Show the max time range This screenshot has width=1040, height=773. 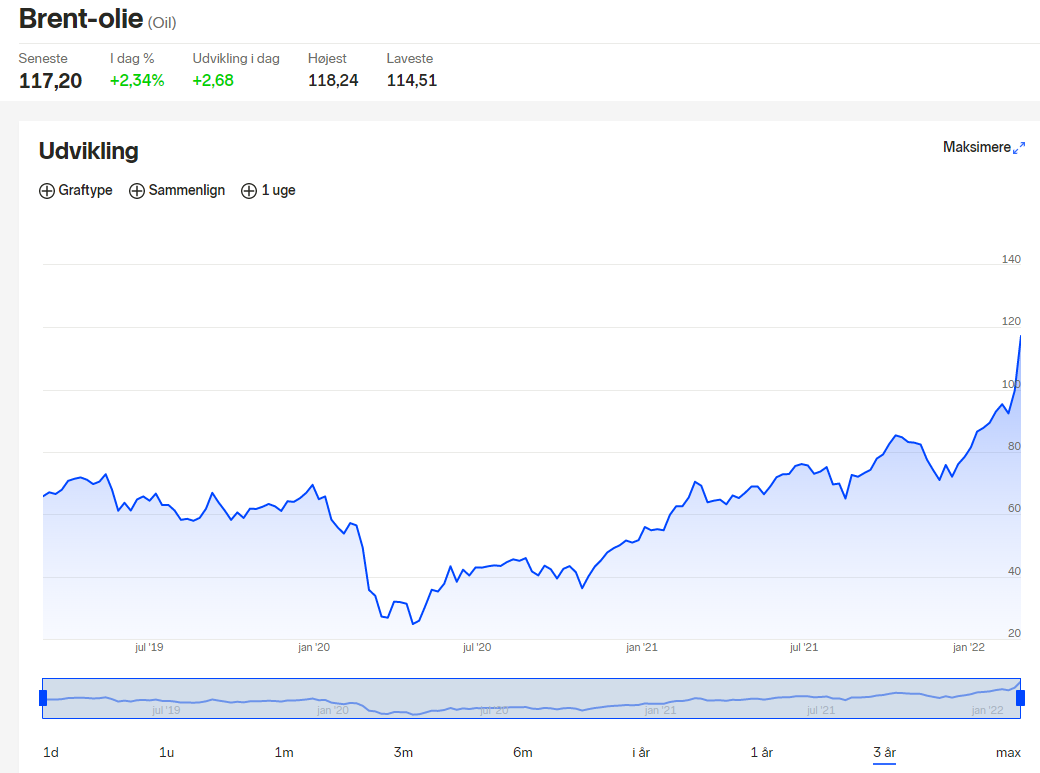[x=1008, y=752]
